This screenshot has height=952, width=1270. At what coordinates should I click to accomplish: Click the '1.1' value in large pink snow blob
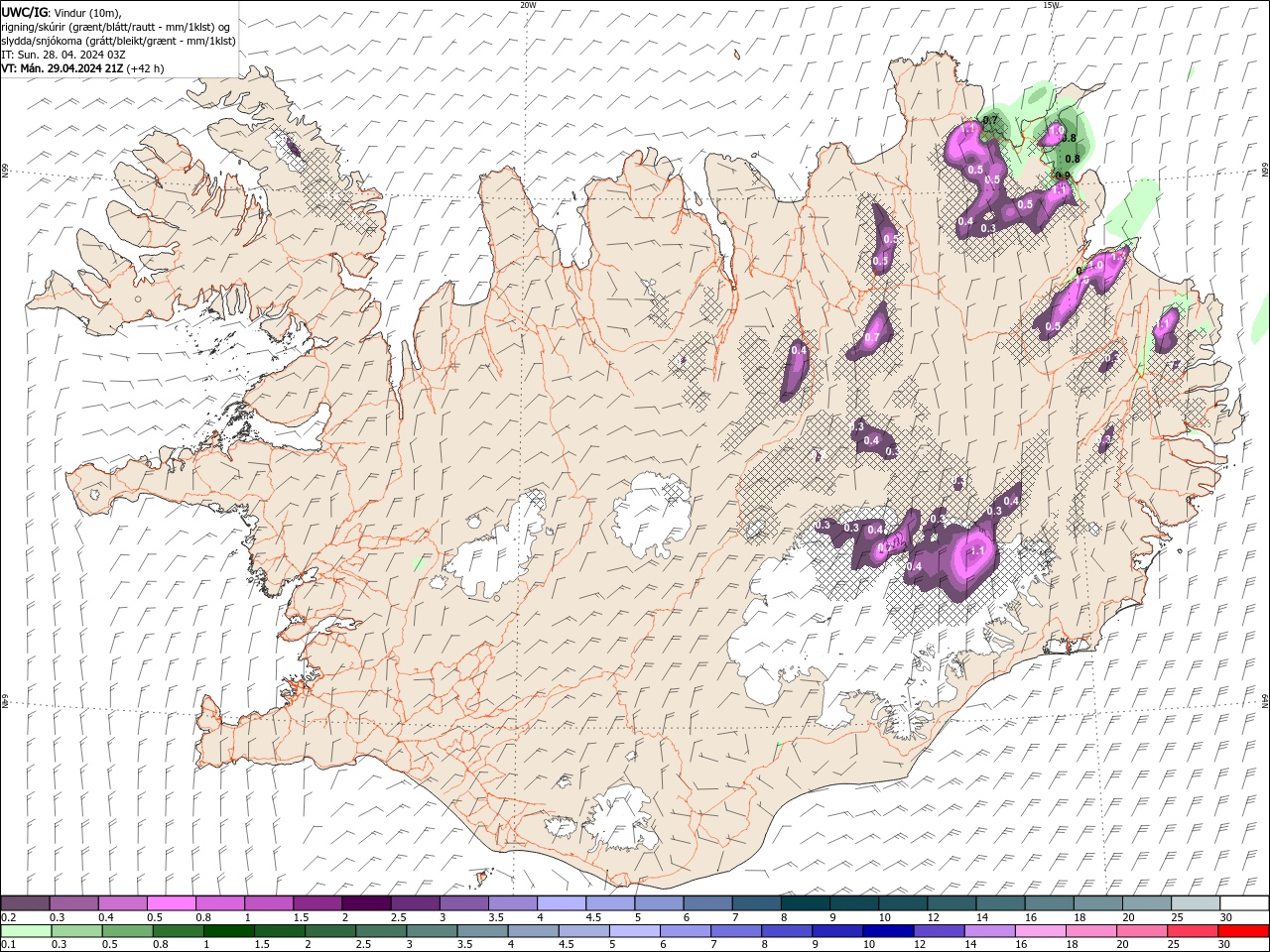click(x=975, y=551)
